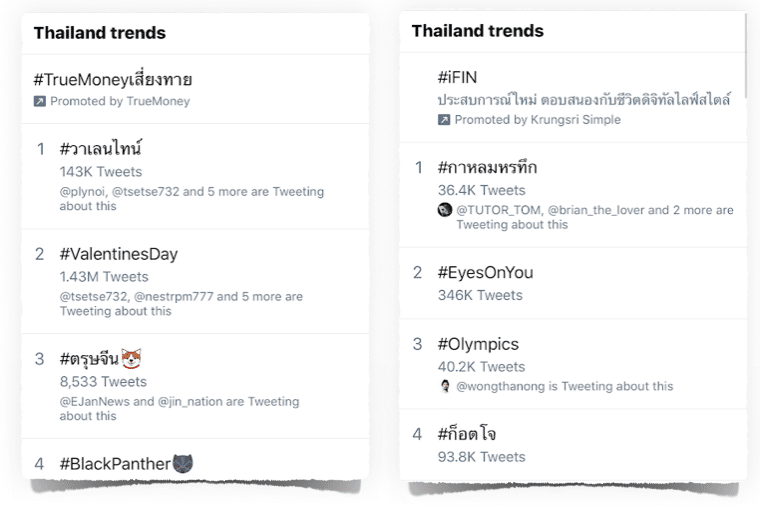The image size is (760, 513).
Task: Open the #ก็อตโจ trend
Action: pyautogui.click(x=466, y=434)
